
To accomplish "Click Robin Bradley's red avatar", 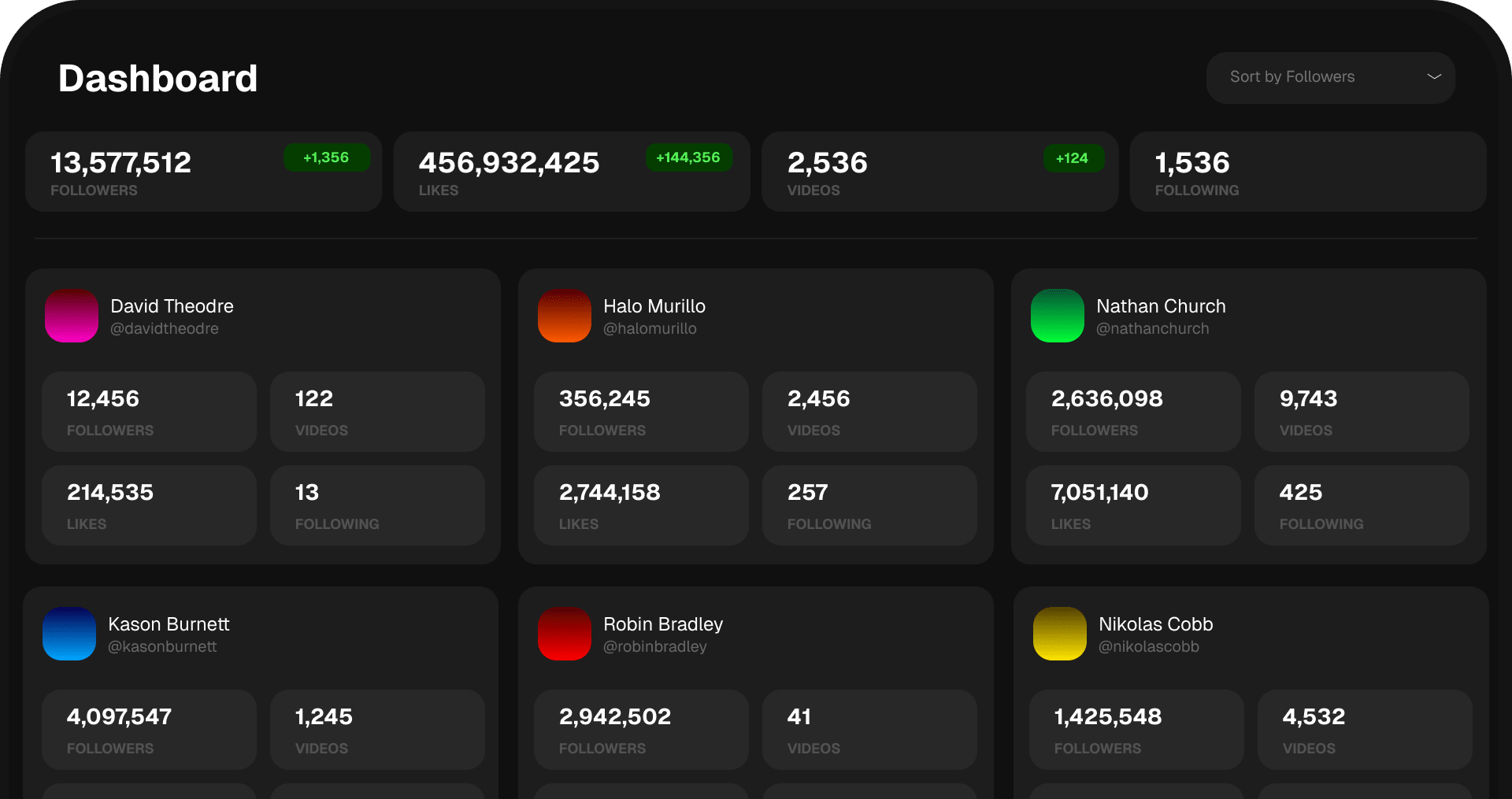I will click(565, 634).
